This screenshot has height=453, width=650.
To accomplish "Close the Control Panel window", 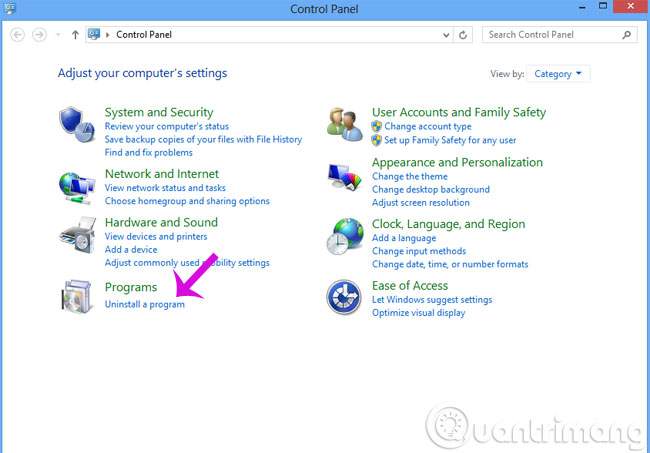I will pos(631,6).
